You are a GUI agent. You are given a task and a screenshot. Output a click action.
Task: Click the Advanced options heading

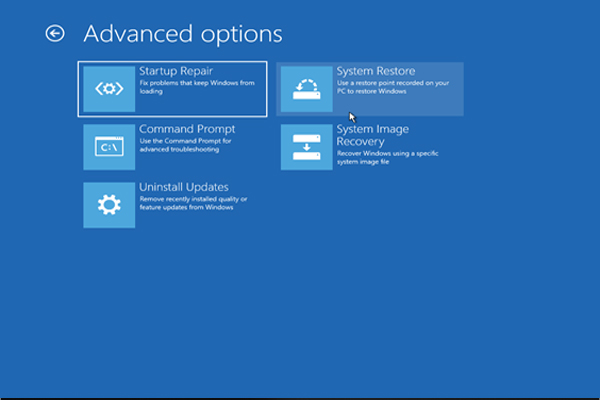pos(183,34)
